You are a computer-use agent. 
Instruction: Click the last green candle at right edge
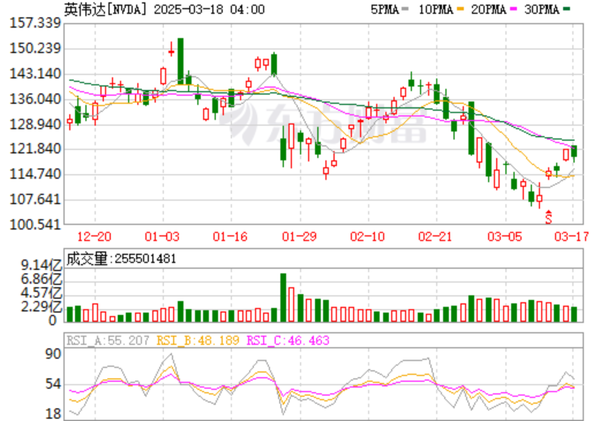[x=575, y=151]
